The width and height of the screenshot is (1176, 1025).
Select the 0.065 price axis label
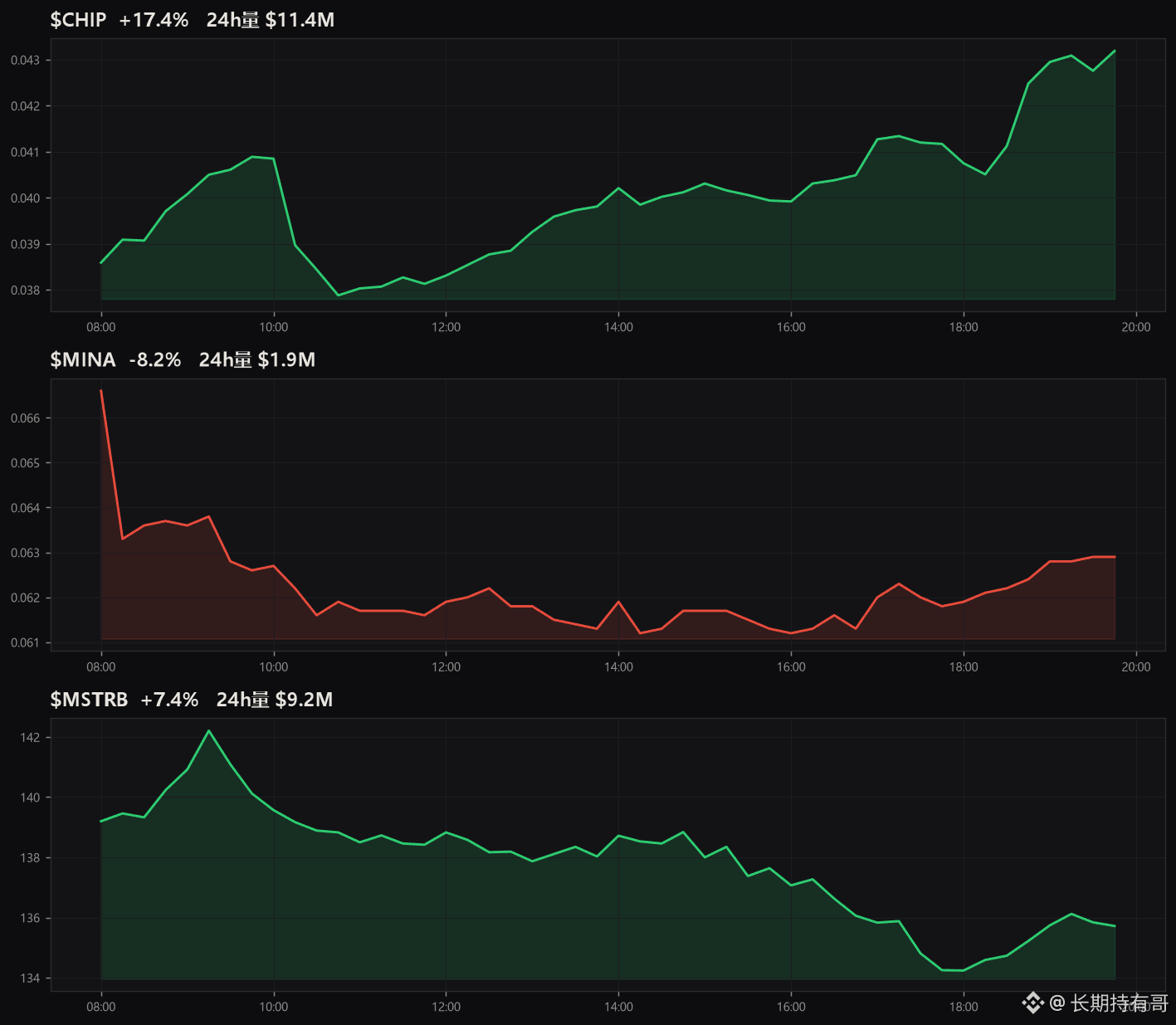25,463
